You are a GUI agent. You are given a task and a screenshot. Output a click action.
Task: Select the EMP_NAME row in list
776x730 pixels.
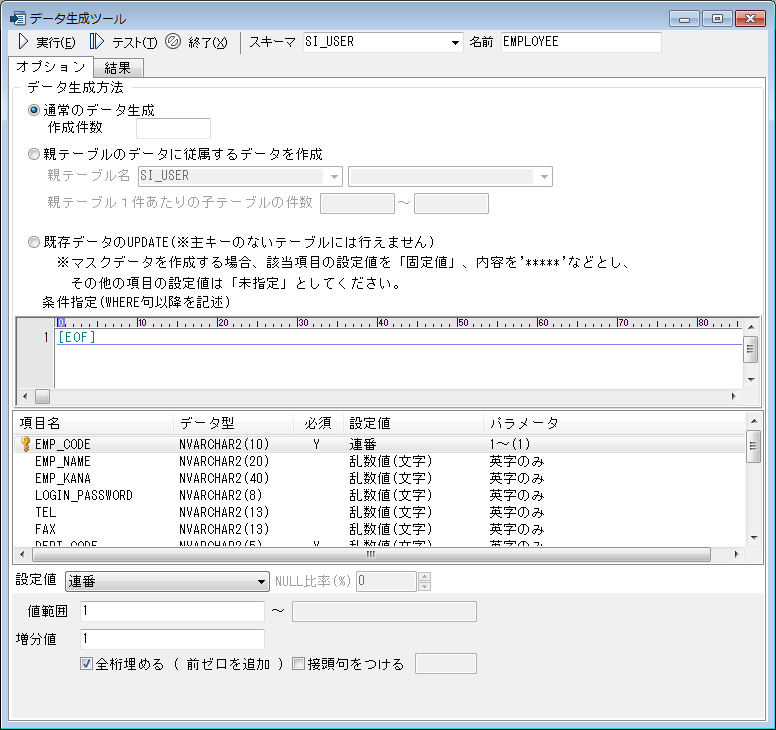click(62, 461)
